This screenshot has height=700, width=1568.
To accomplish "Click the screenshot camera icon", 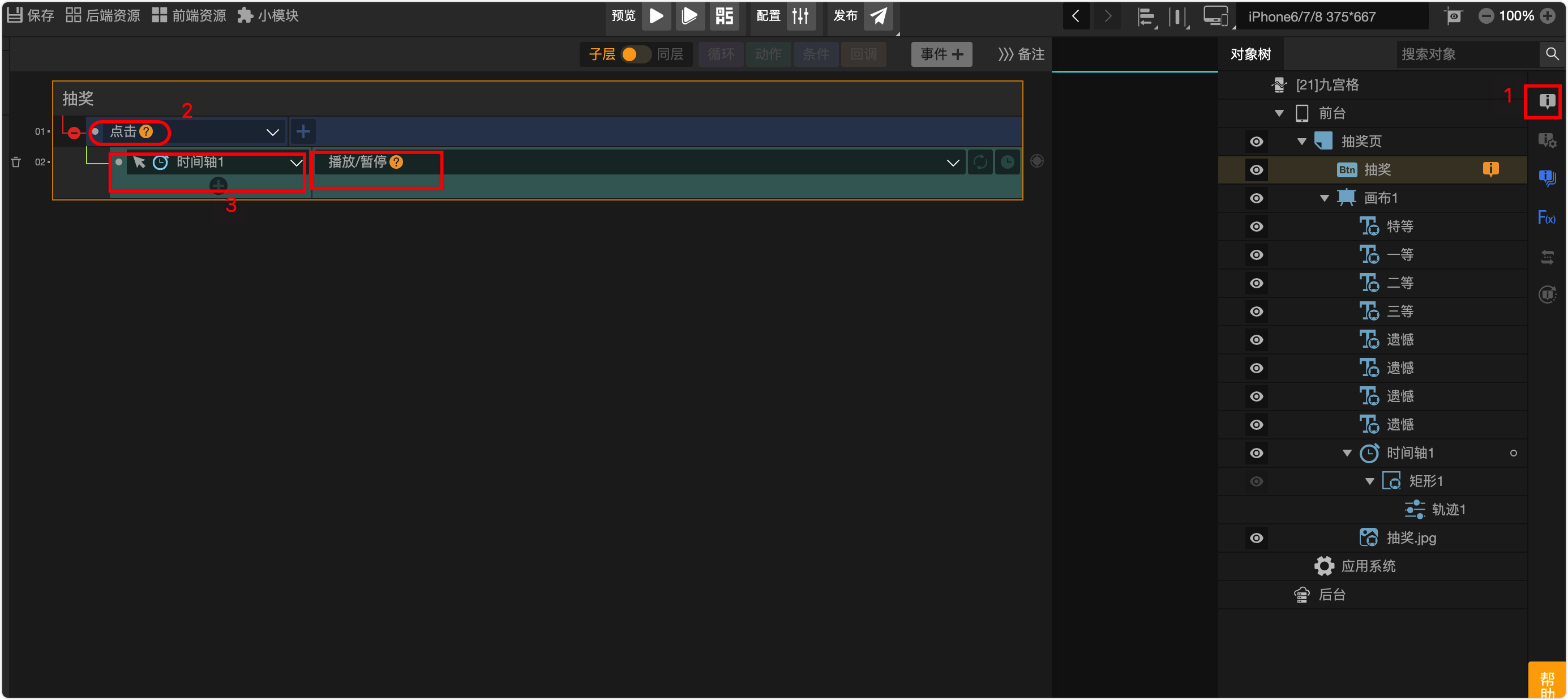I will pos(1454,16).
